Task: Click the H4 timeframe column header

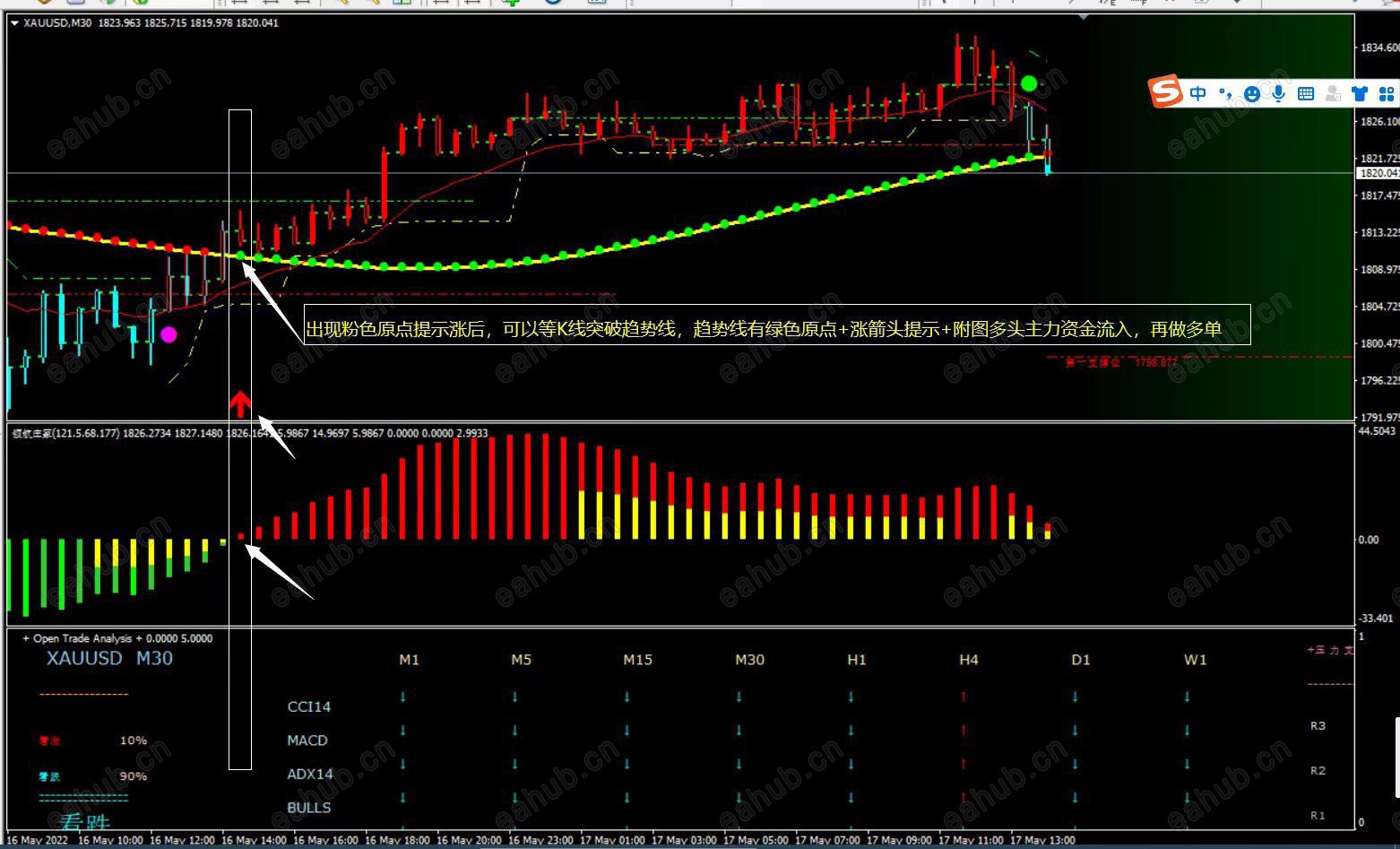Action: 969,660
